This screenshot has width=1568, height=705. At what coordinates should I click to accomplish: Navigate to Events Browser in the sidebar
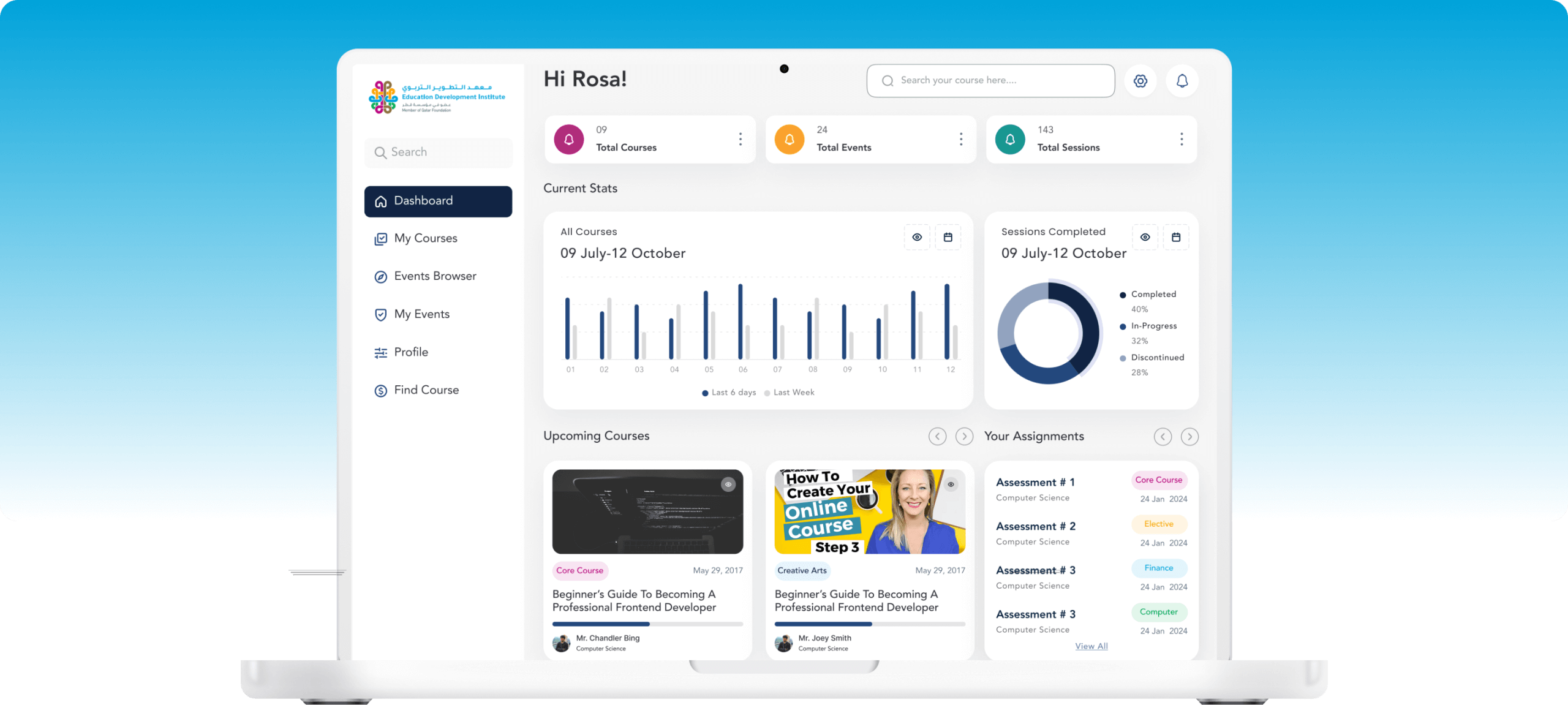(434, 276)
